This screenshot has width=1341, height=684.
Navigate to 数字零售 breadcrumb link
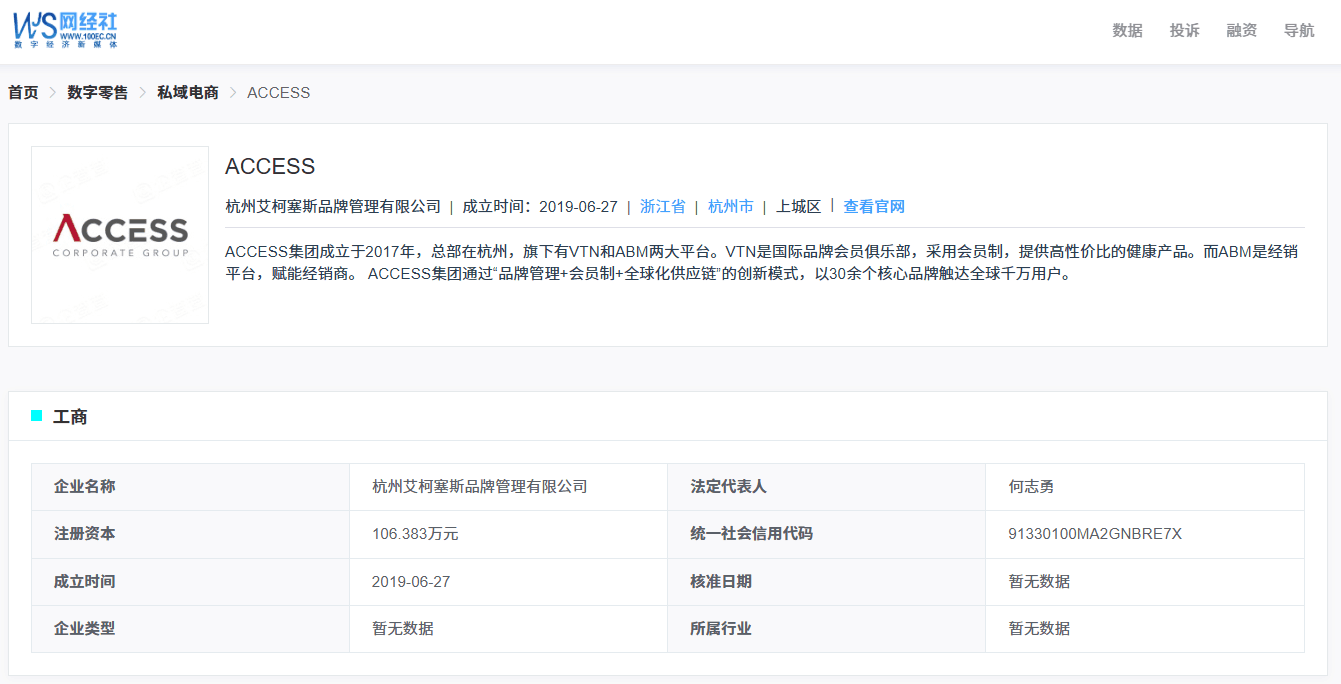[98, 93]
